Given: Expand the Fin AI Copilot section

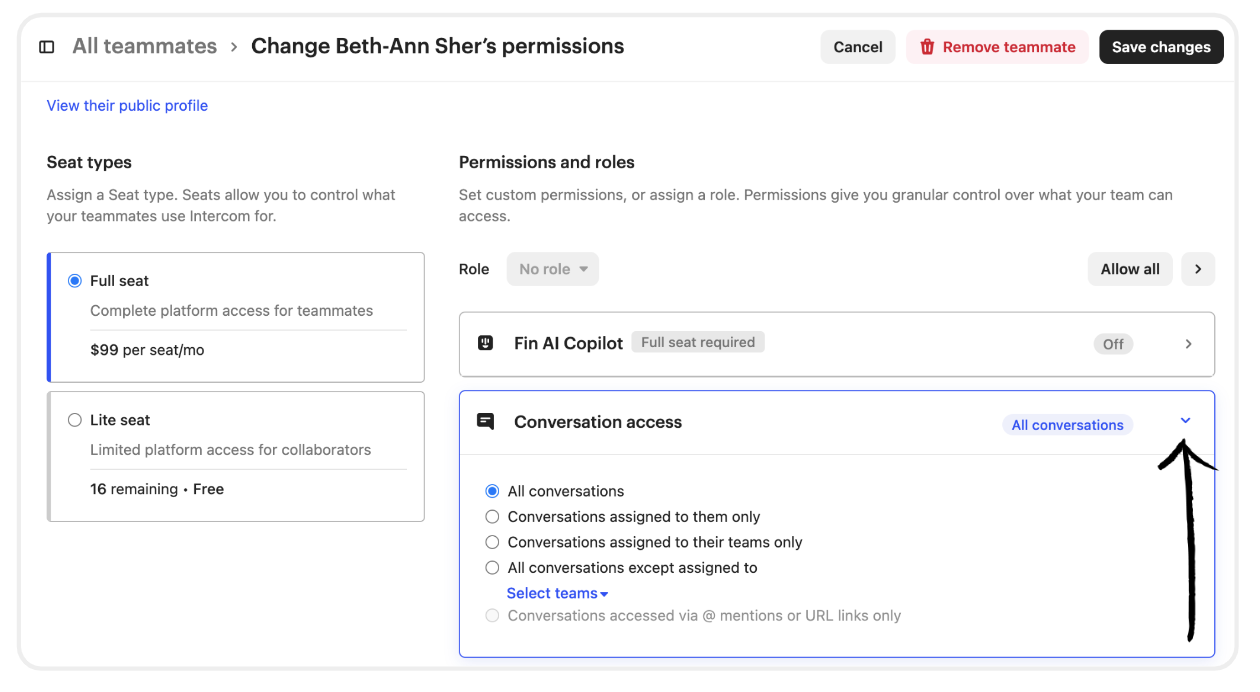Looking at the screenshot, I should coord(1188,344).
